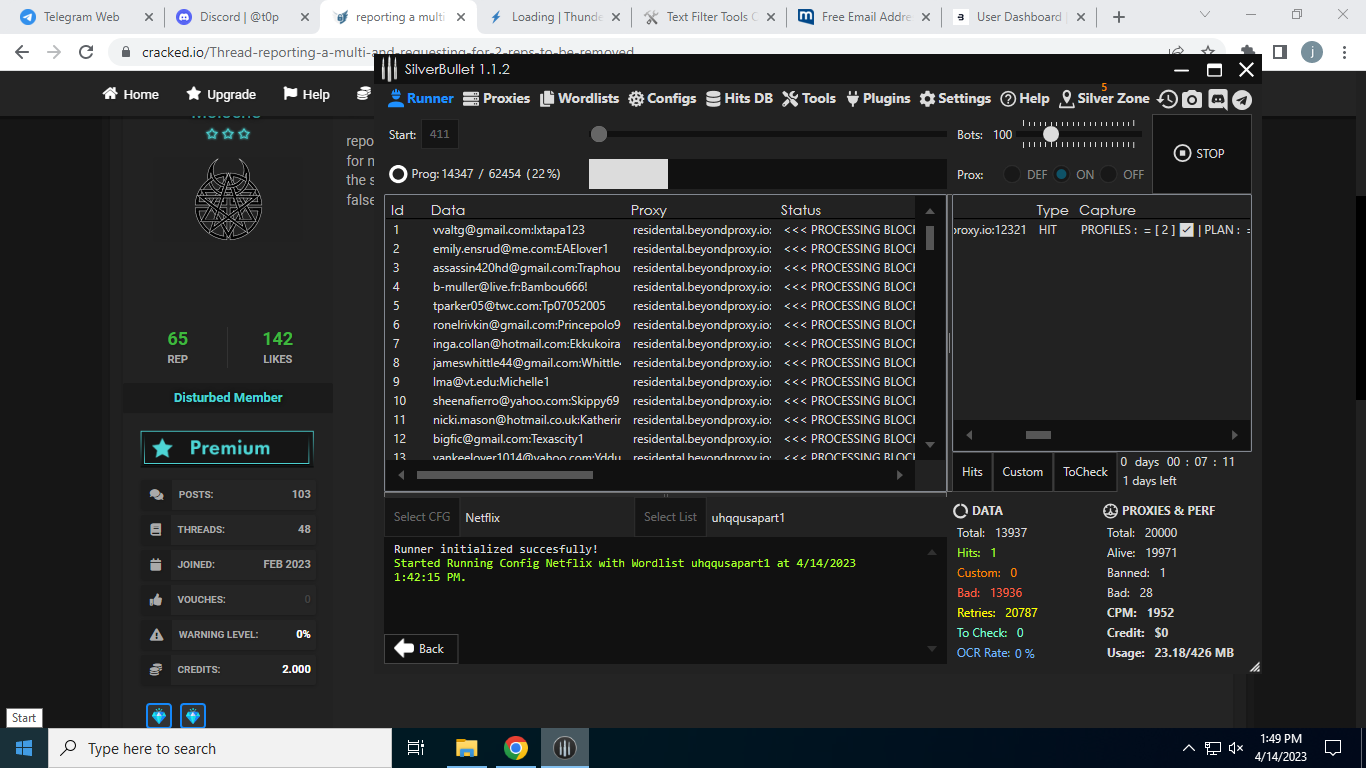This screenshot has width=1366, height=768.
Task: Click the Premium badge on the profile
Action: coord(227,448)
